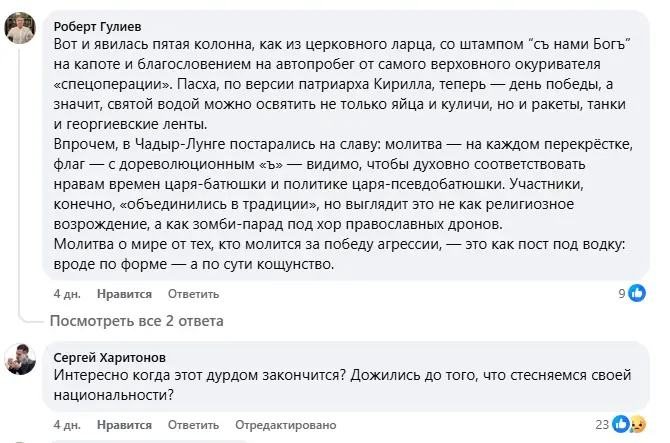670x443 pixels.
Task: Open the 4 дн. timestamp on Харитонов's comment
Action: click(67, 425)
